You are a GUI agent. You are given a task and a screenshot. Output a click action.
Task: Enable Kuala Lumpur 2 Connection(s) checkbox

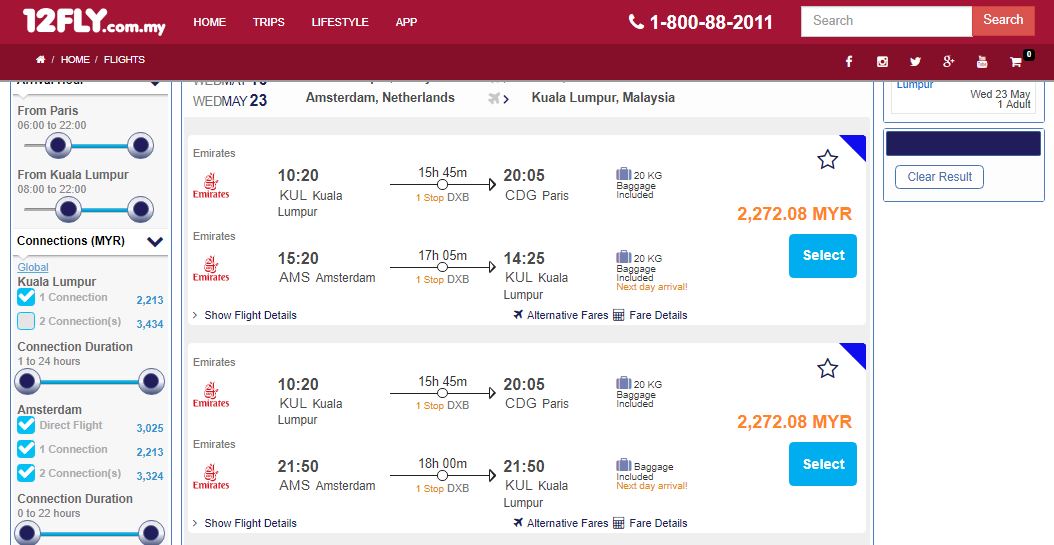27,321
